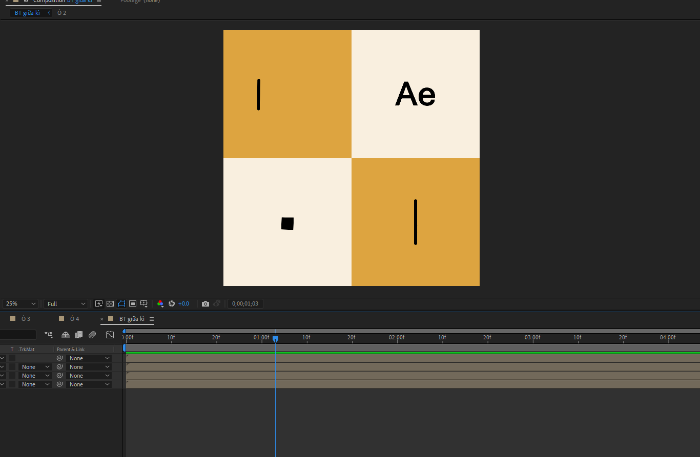Click the parent pick whip on layer 3
The image size is (700, 457).
pos(60,375)
